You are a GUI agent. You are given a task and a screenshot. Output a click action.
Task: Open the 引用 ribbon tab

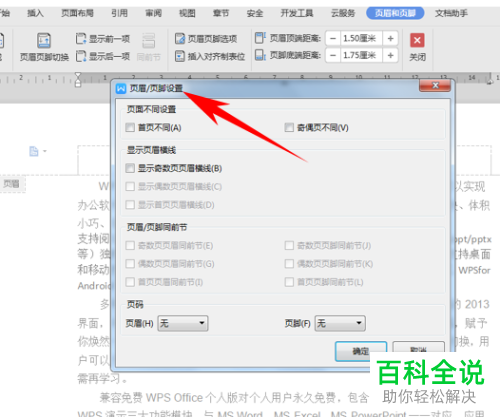click(x=119, y=13)
